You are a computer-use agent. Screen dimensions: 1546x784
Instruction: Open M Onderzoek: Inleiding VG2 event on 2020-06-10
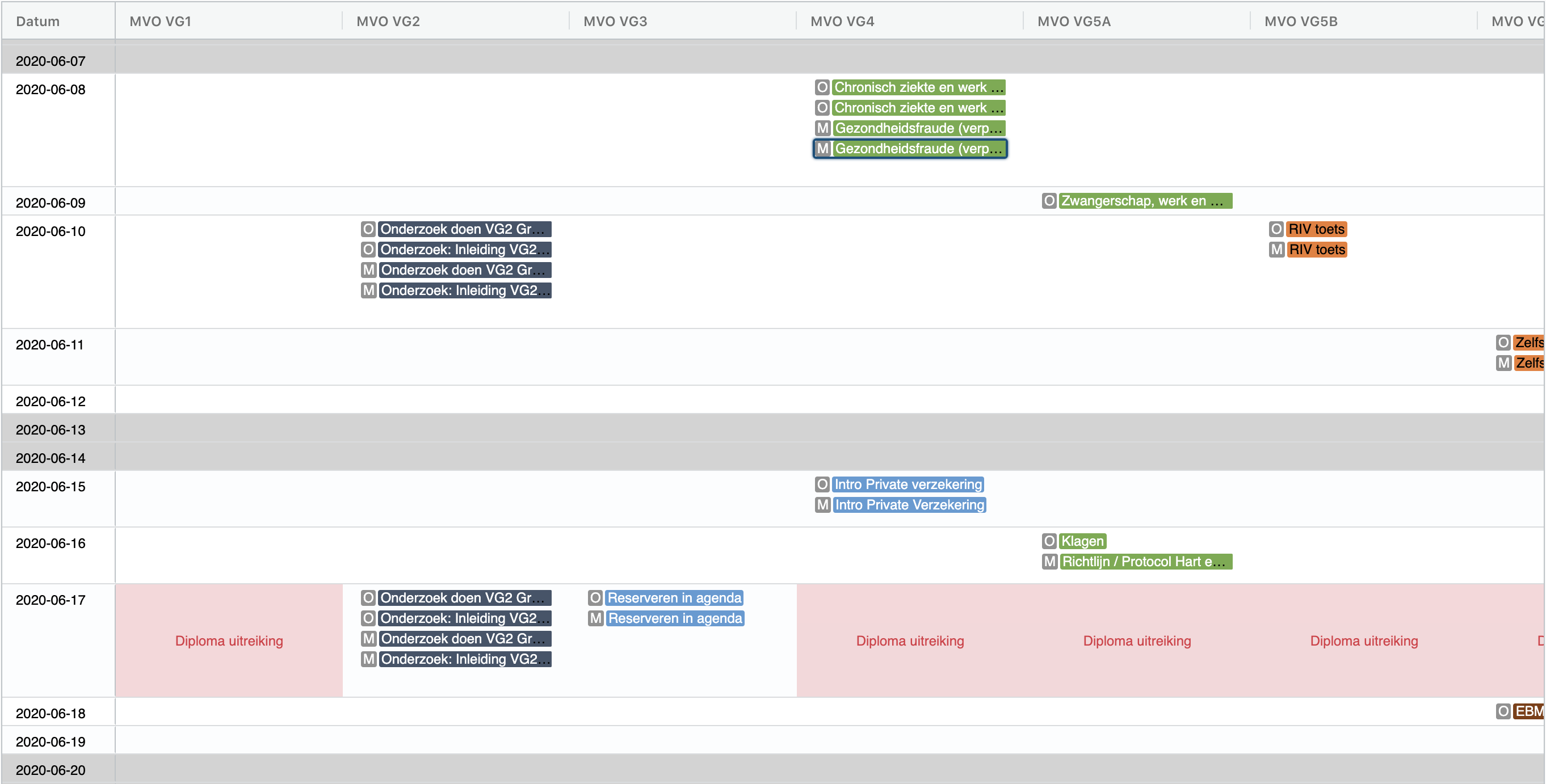(x=456, y=290)
